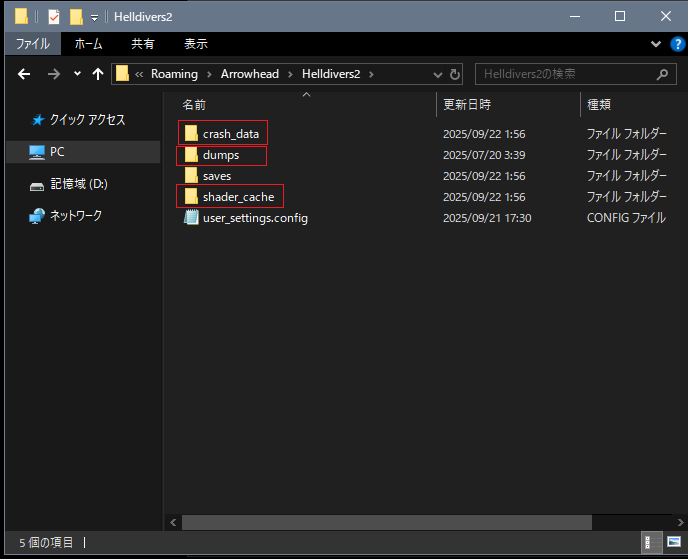The image size is (688, 559).
Task: Select the dumps folder
Action: coord(221,155)
